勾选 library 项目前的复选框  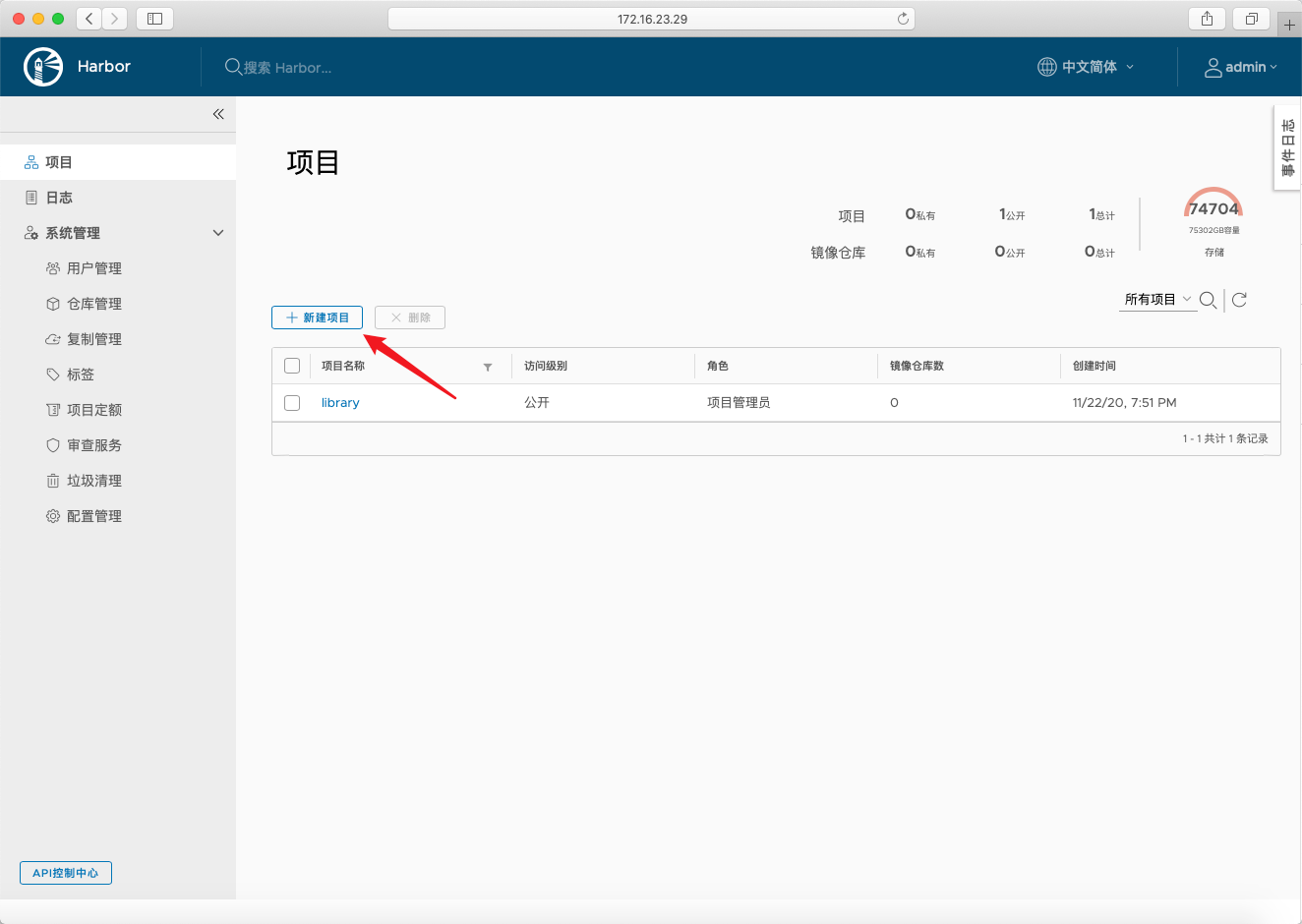(x=292, y=402)
